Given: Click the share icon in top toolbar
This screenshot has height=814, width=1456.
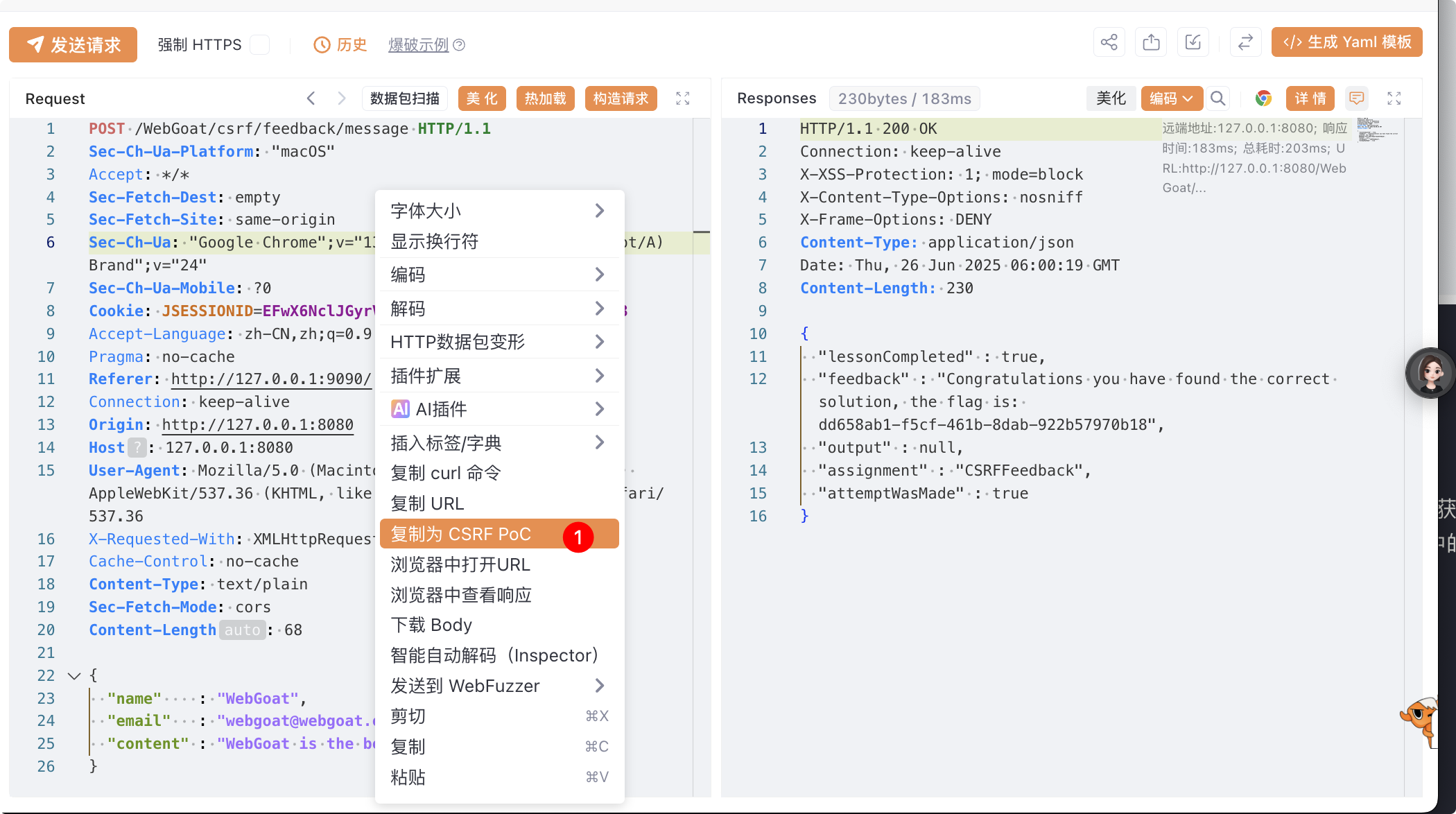Looking at the screenshot, I should pyautogui.click(x=1109, y=42).
